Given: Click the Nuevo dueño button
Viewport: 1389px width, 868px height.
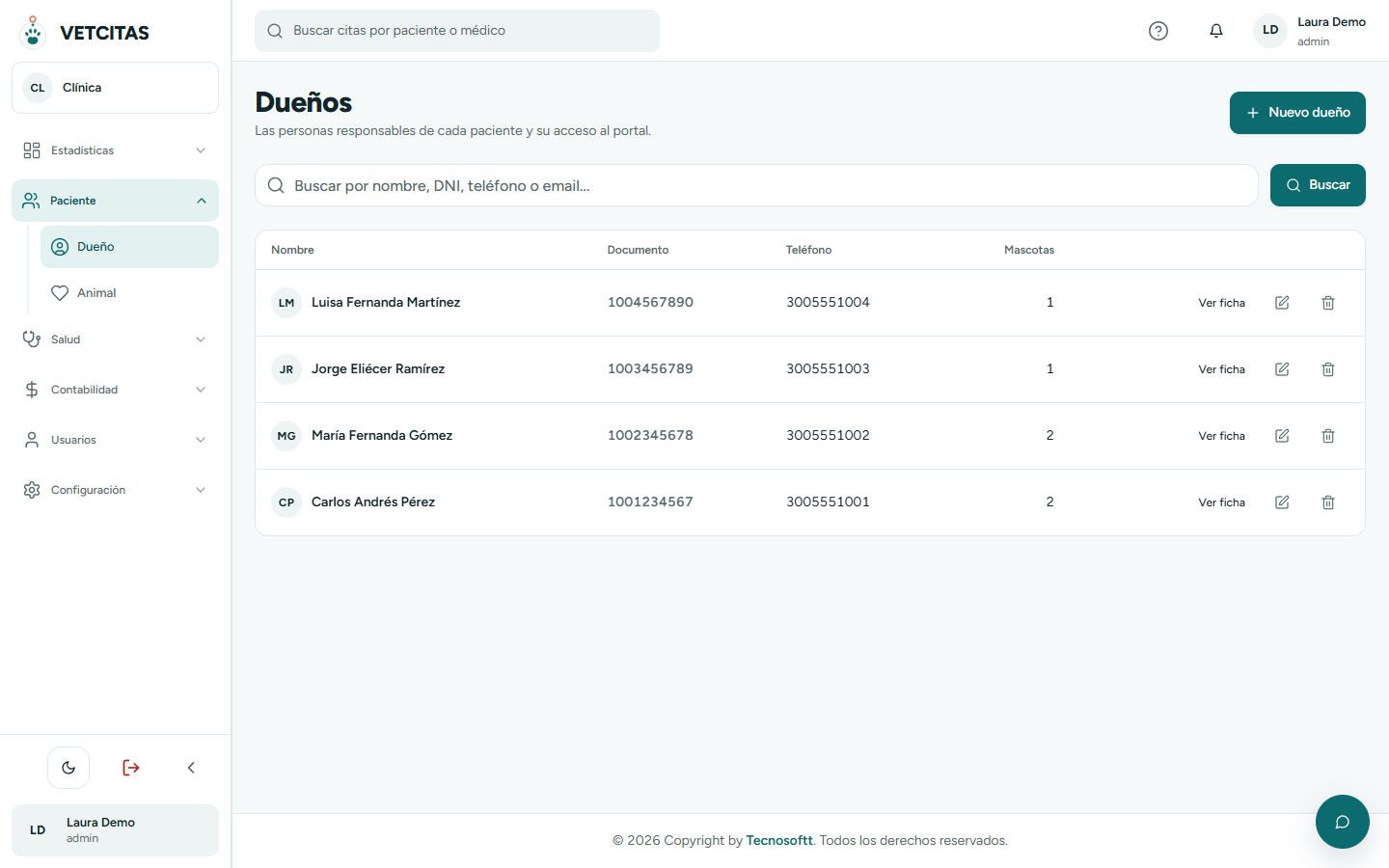Looking at the screenshot, I should [1297, 113].
